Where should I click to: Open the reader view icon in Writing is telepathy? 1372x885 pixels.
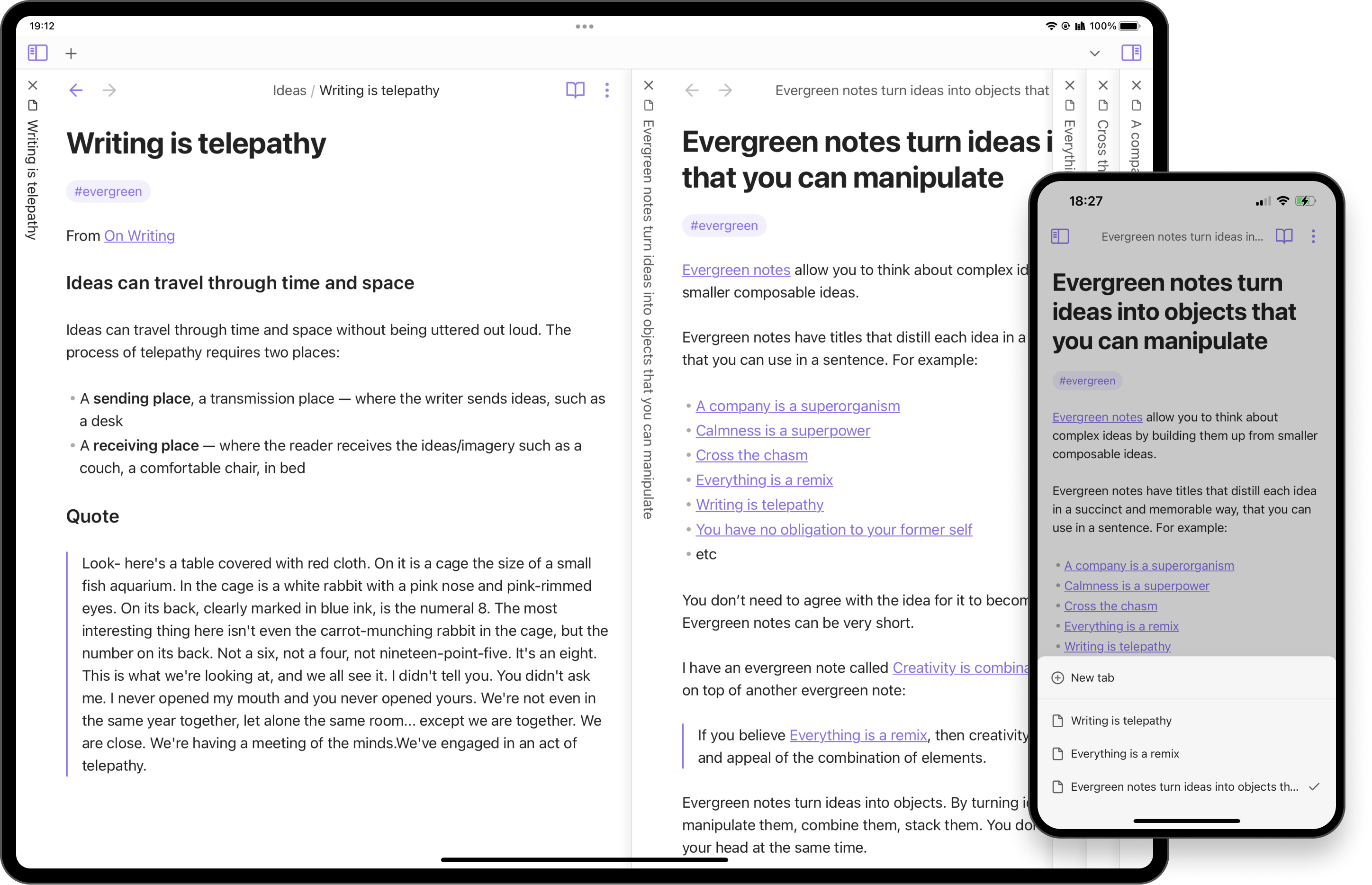576,90
